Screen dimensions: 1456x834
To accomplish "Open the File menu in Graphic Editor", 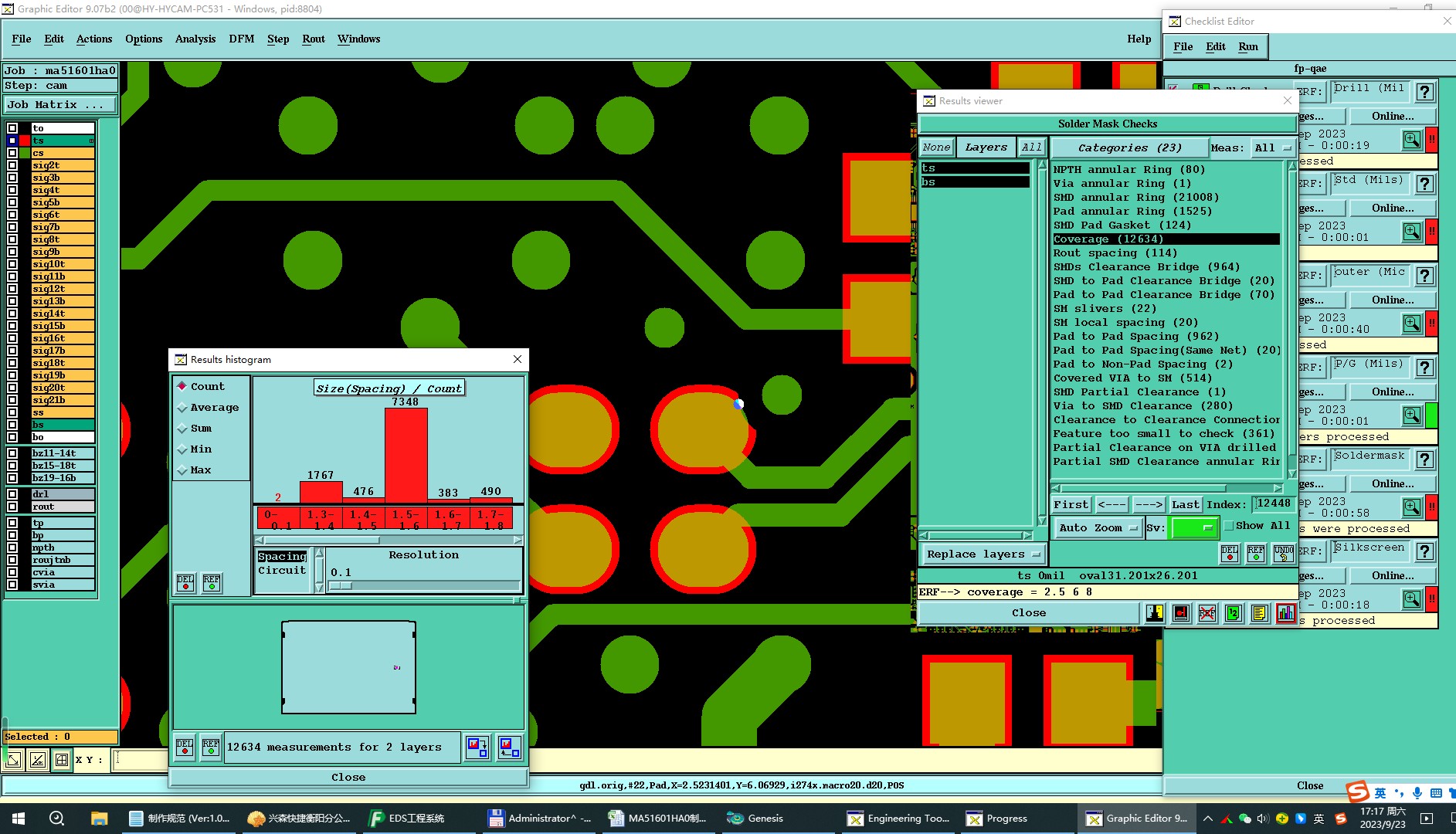I will pyautogui.click(x=22, y=39).
